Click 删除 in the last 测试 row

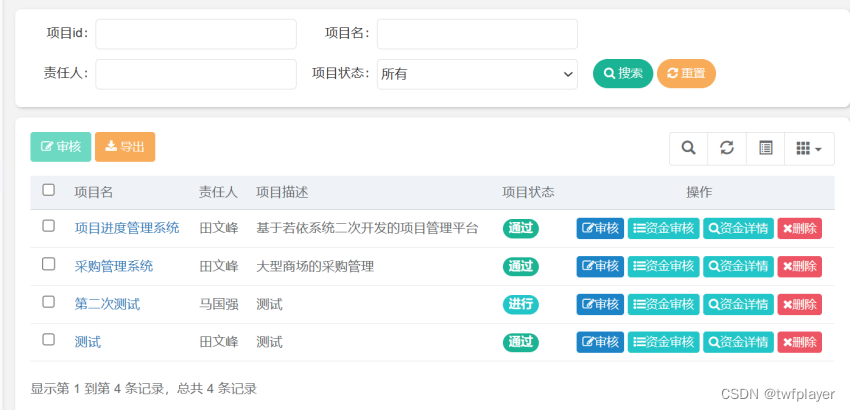[x=800, y=342]
